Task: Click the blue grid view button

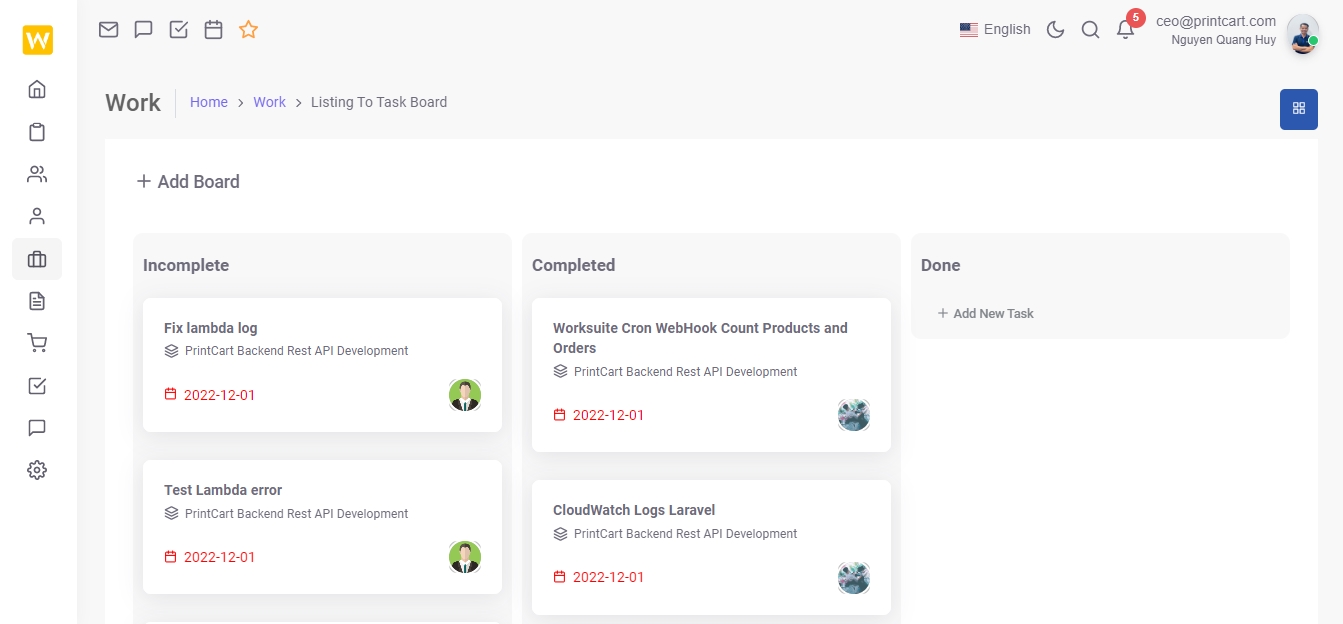Action: coord(1299,109)
